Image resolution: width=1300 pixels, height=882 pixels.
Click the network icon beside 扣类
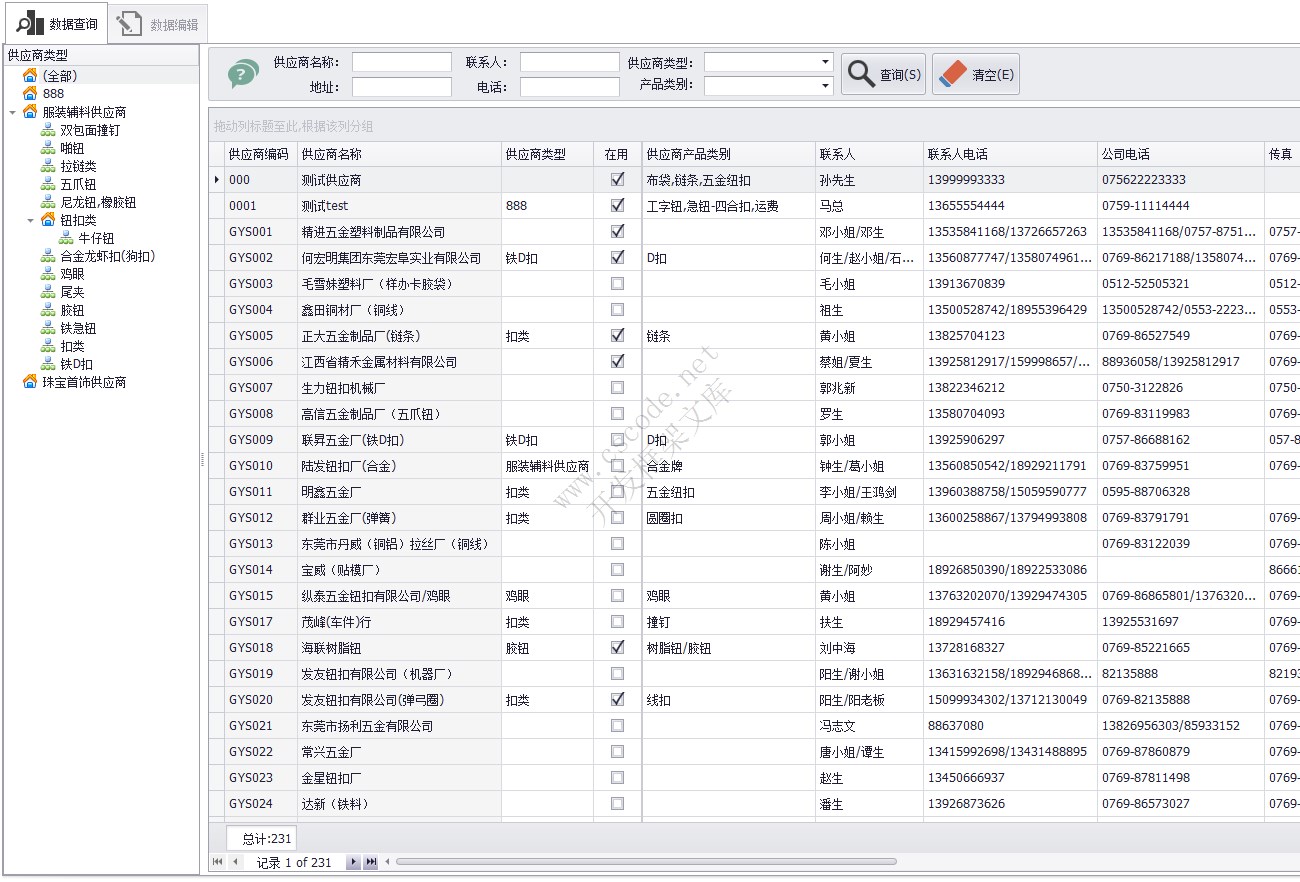[48, 346]
